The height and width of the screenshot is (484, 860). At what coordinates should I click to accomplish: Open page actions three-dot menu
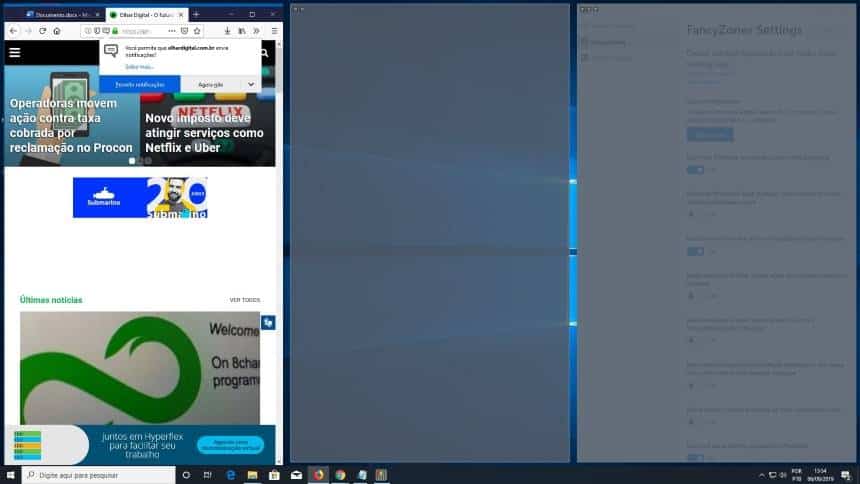172,31
